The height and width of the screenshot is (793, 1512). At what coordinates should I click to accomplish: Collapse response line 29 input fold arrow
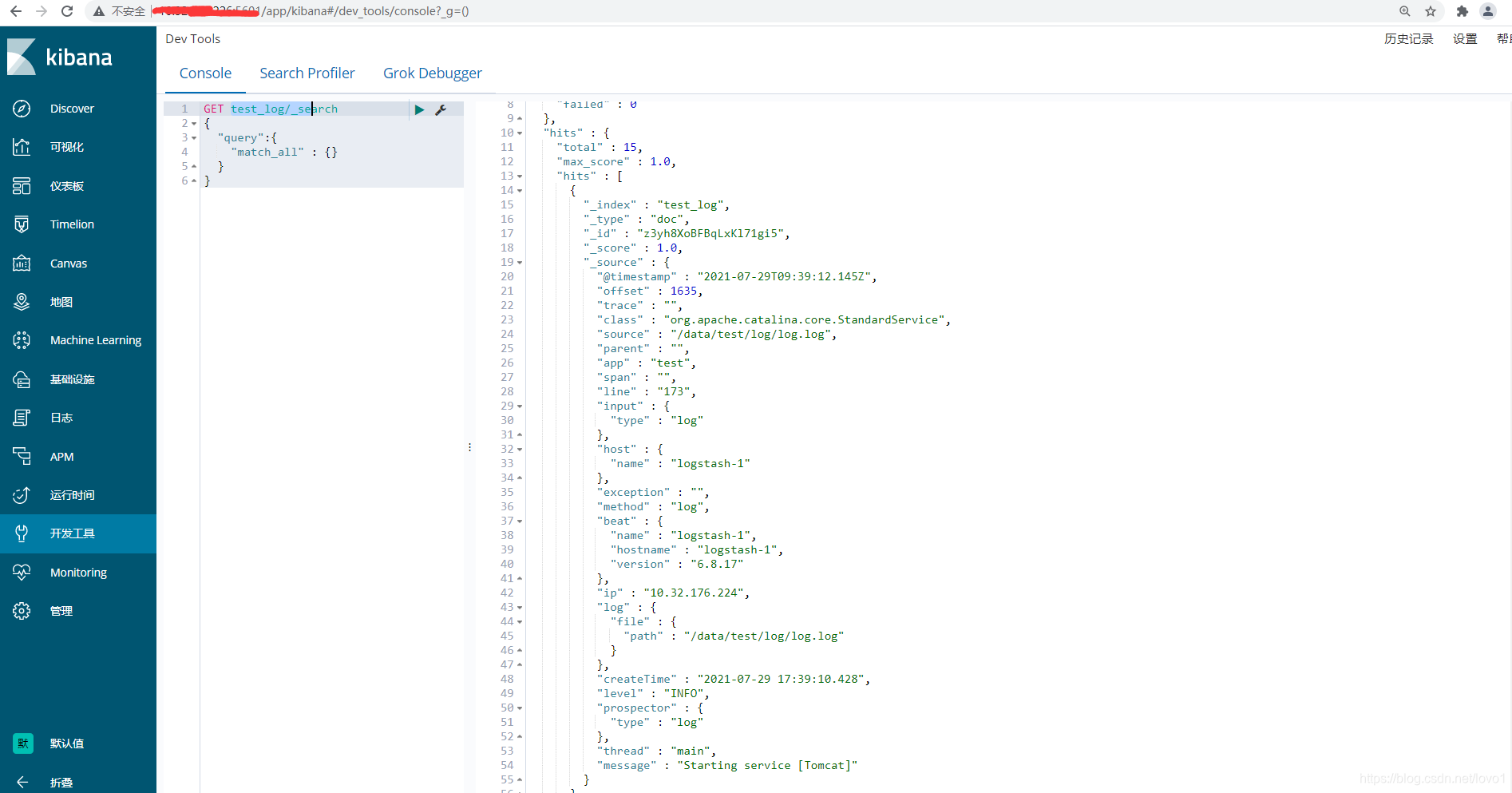click(520, 406)
